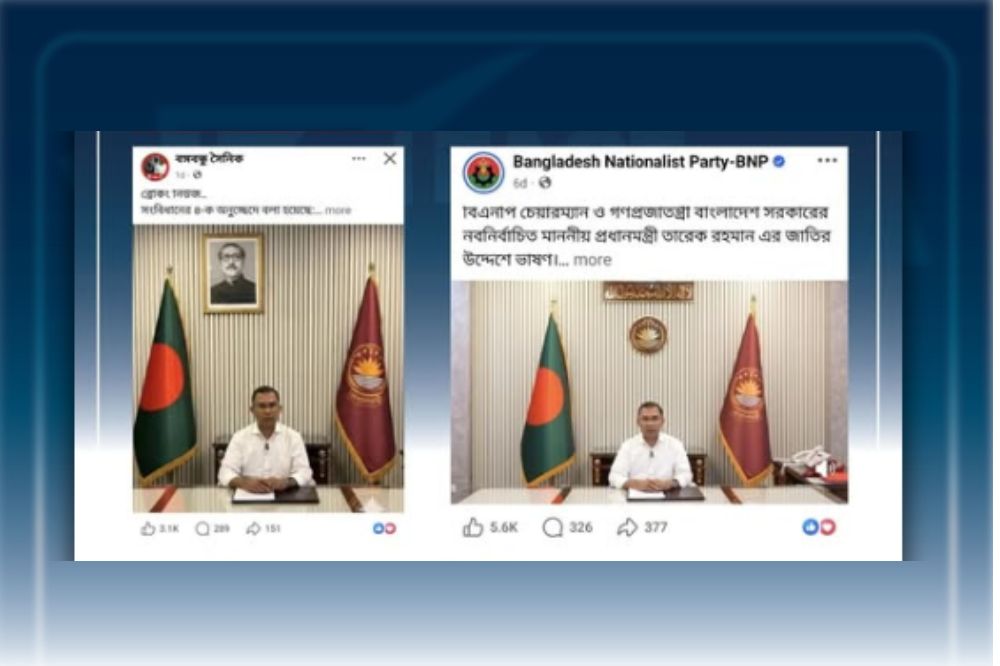Open the left post photo with portrait
This screenshot has height=666, width=1000.
[x=268, y=368]
